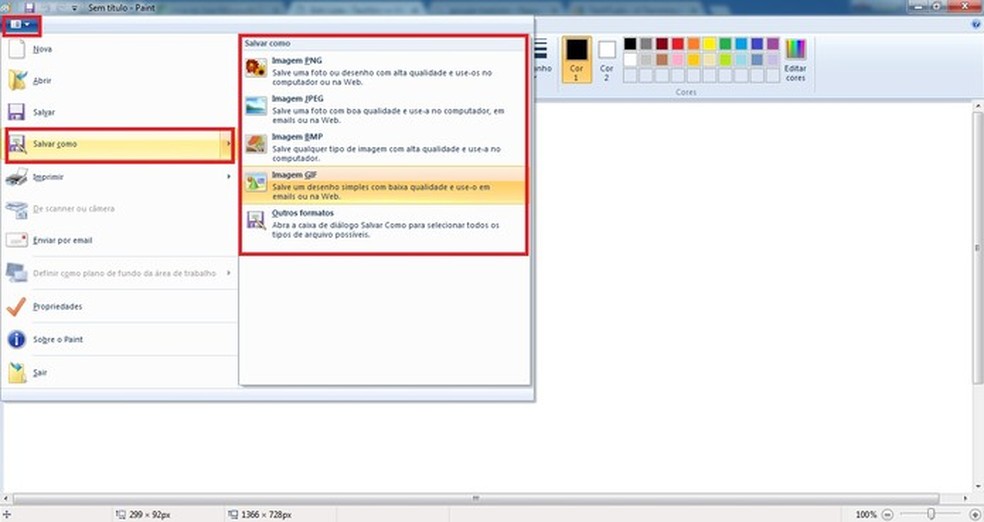Click the Sair exit icon

[x=17, y=373]
